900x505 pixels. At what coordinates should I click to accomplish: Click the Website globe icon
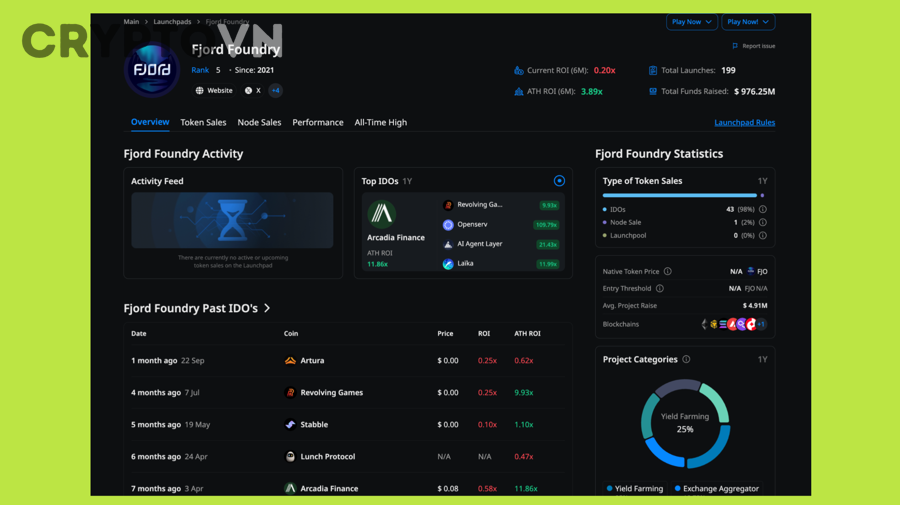(199, 91)
